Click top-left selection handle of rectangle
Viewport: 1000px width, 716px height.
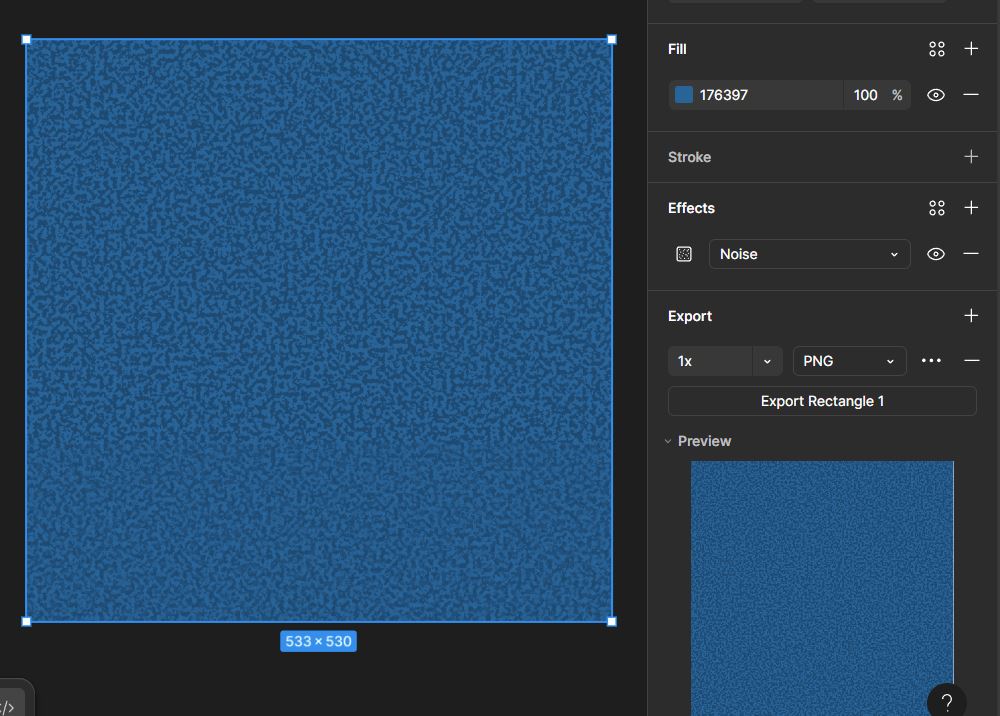tap(26, 40)
